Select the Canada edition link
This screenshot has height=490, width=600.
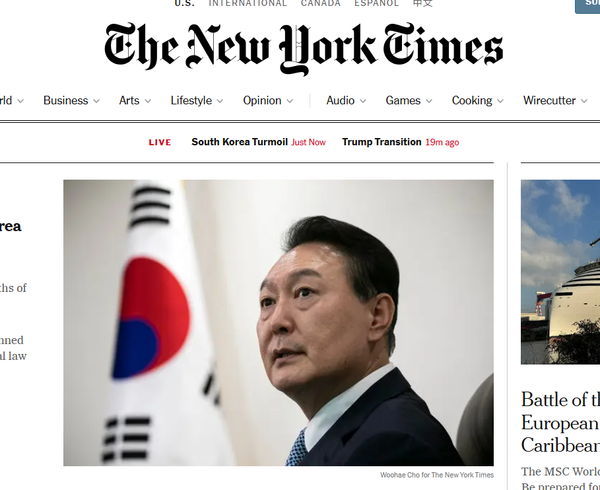coord(320,3)
